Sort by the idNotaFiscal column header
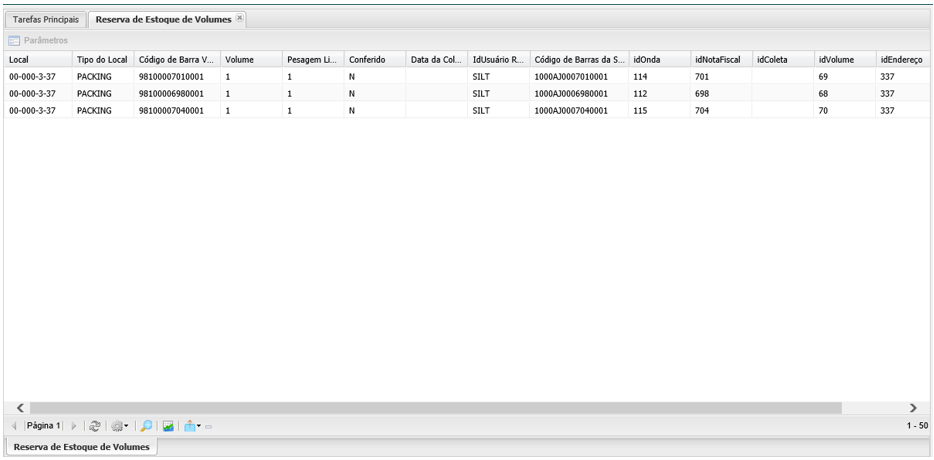The width and height of the screenshot is (934, 460). pos(721,60)
